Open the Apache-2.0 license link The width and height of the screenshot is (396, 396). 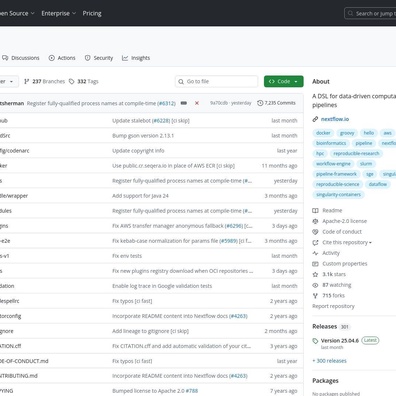tap(340, 221)
